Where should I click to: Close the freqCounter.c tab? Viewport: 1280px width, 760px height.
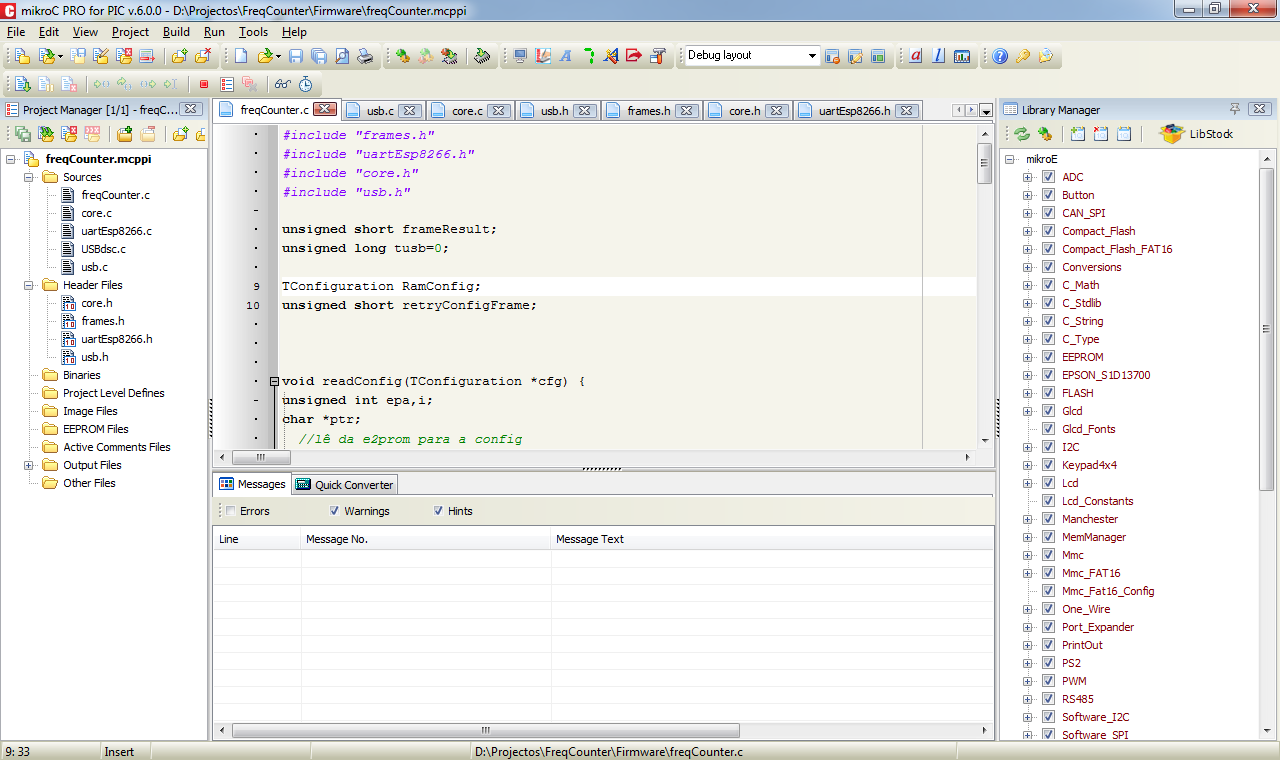[325, 109]
